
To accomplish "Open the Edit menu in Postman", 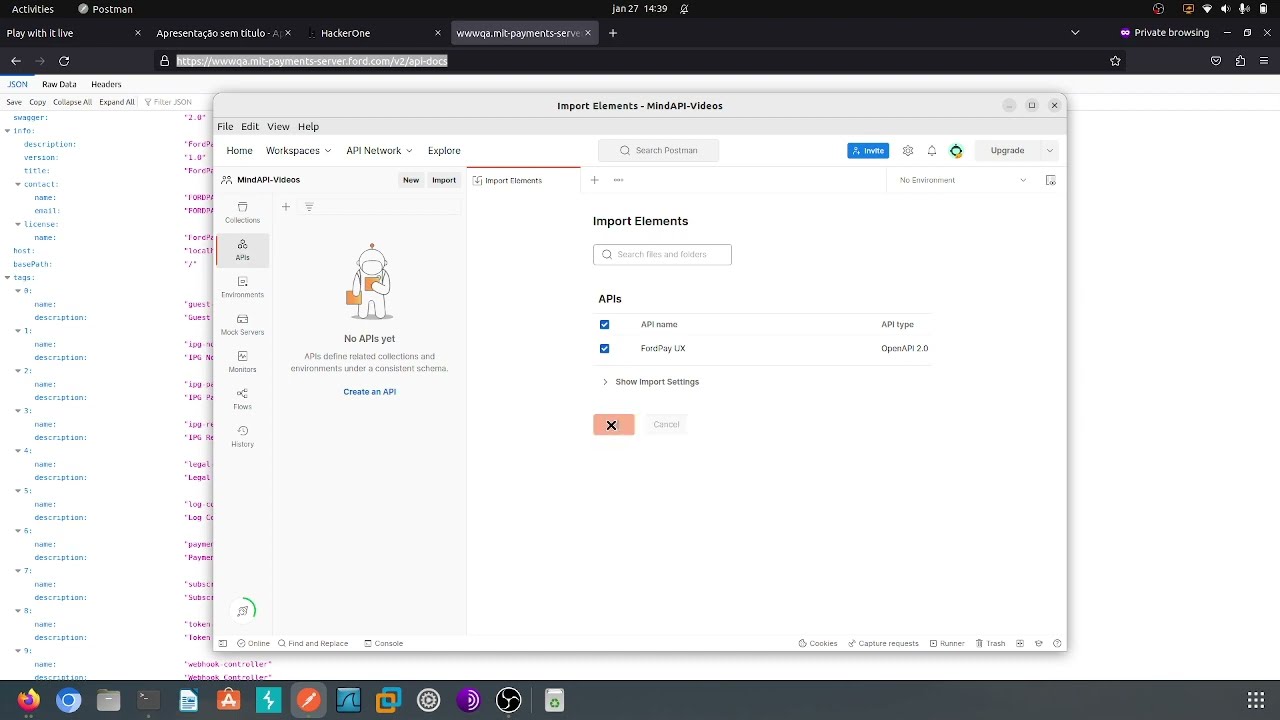I will point(250,127).
